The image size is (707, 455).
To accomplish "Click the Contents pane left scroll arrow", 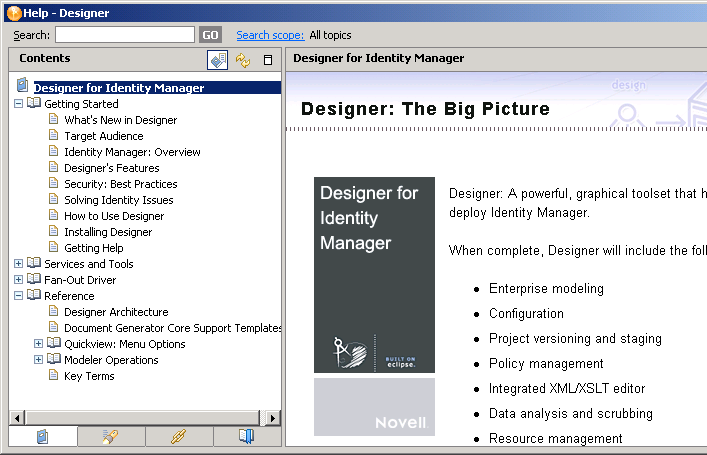I will click(17, 418).
